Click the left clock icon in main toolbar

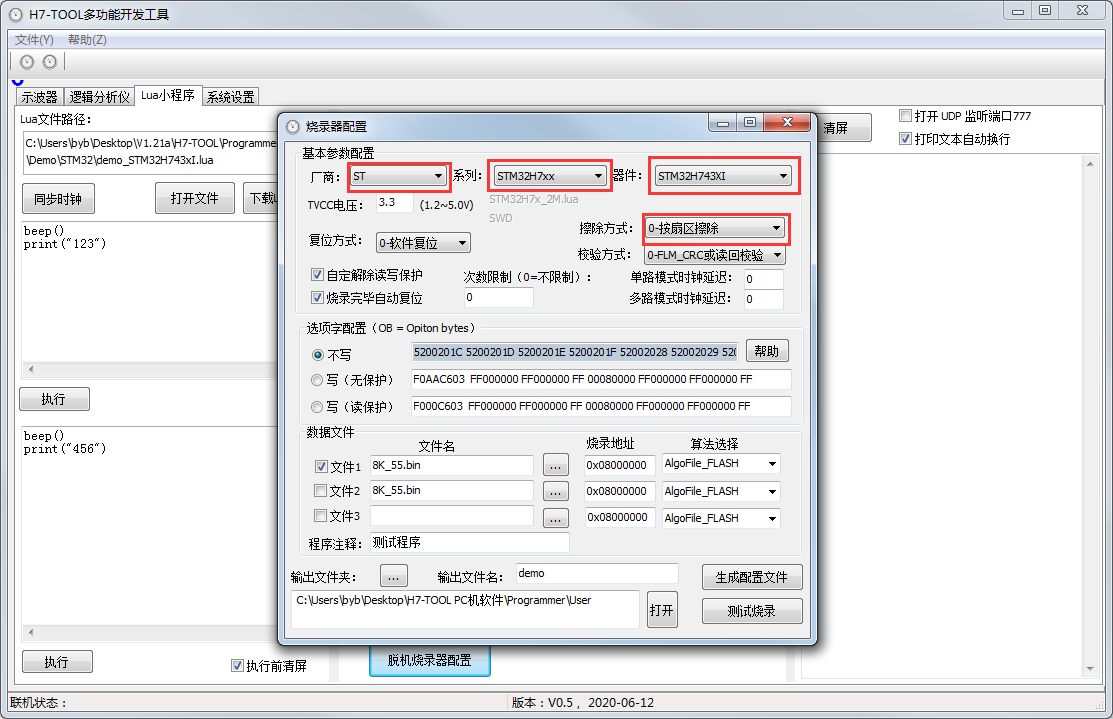click(x=27, y=62)
